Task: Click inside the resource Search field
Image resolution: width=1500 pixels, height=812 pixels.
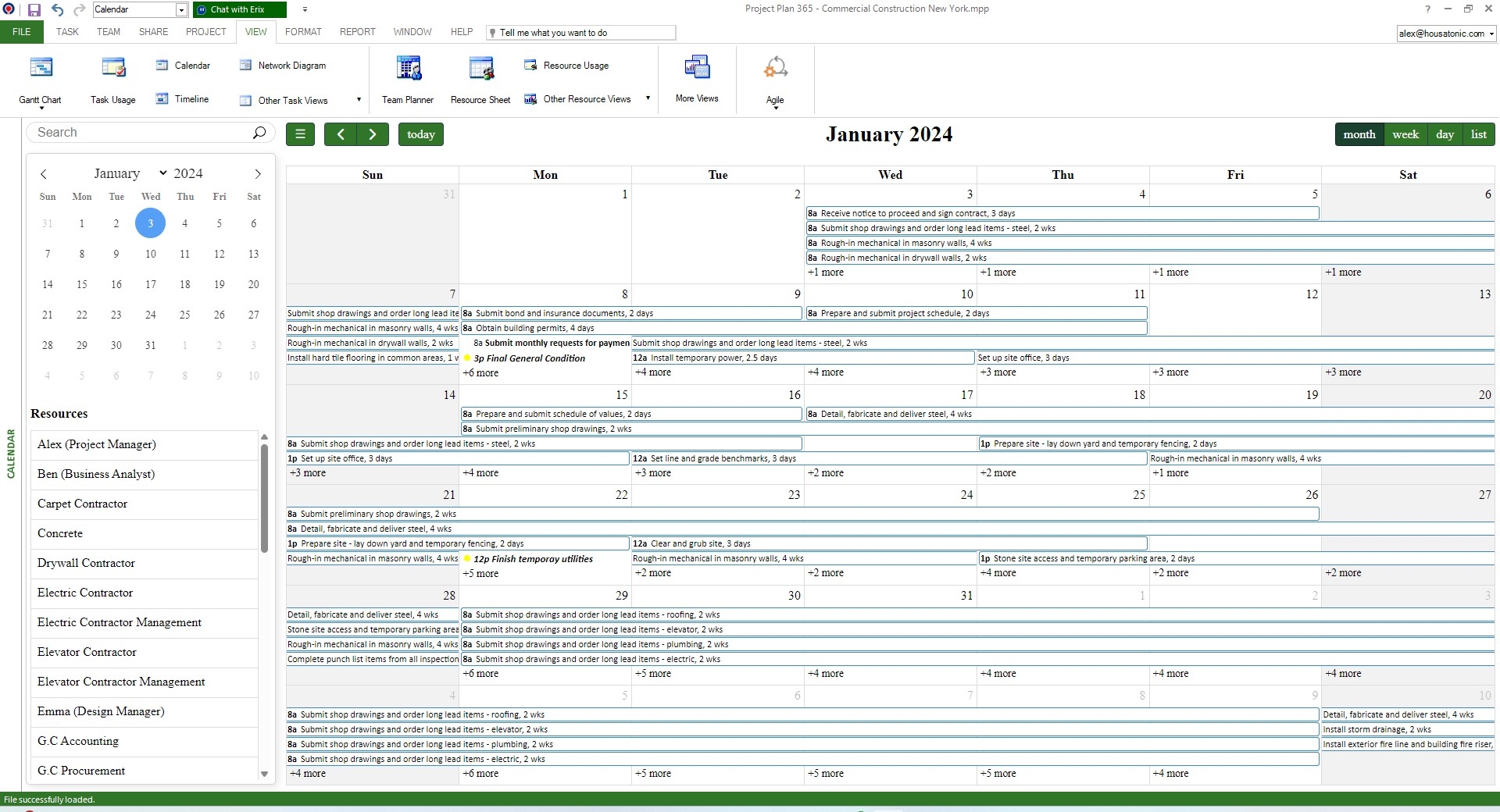Action: point(141,133)
